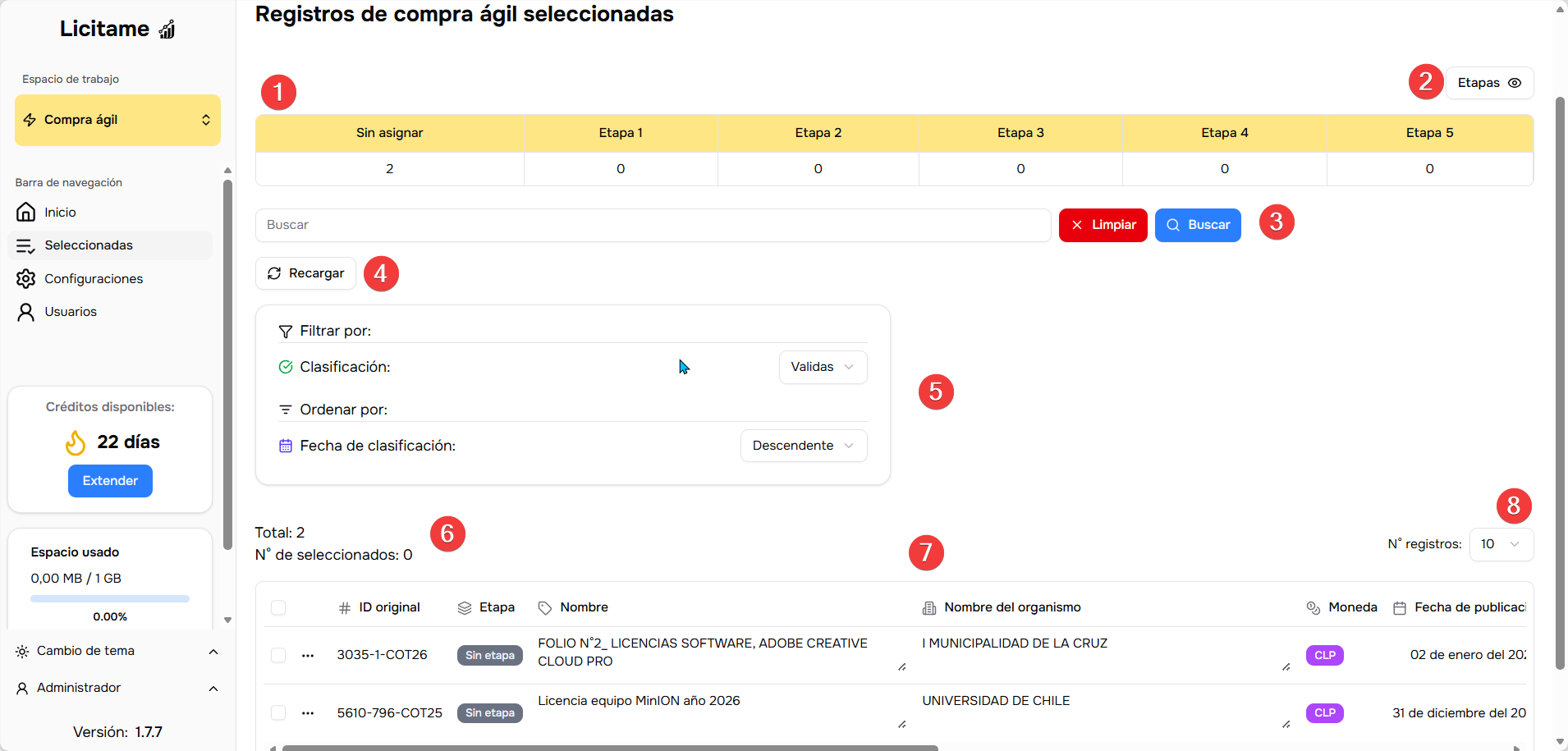Click the expand icon on the FOLIO N°2 name cell

[x=901, y=667]
